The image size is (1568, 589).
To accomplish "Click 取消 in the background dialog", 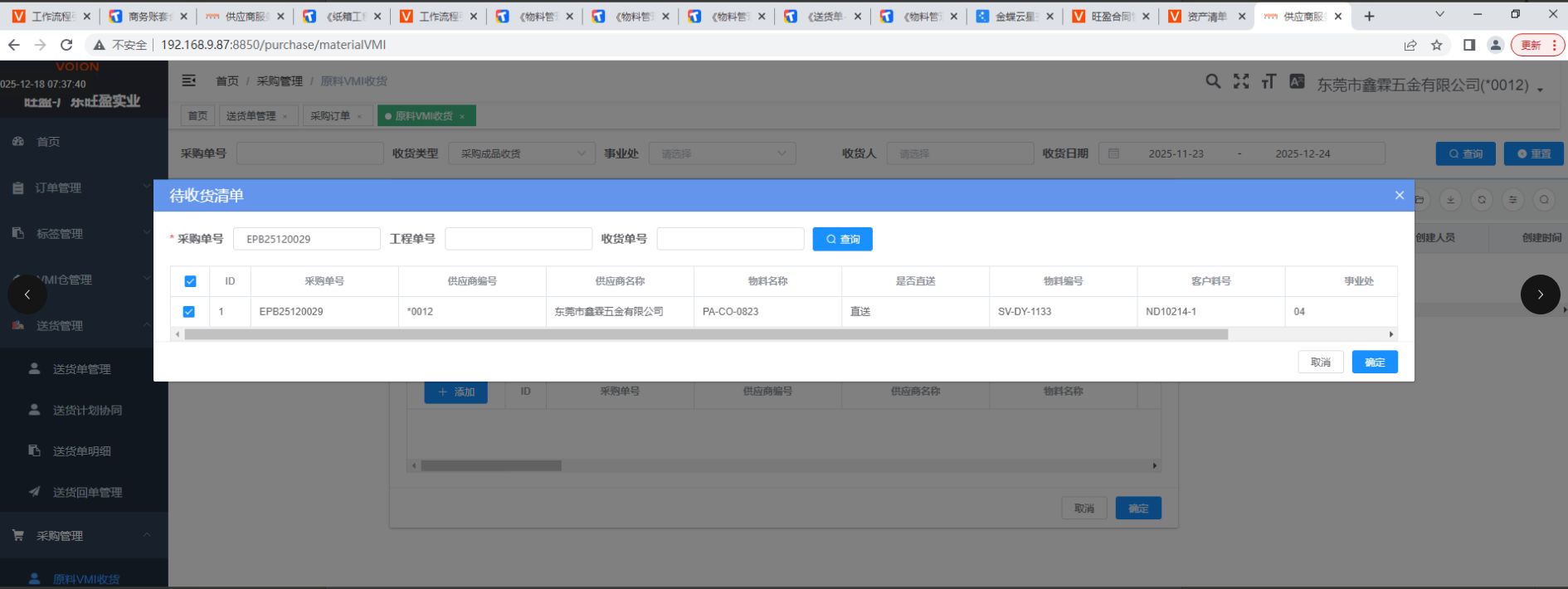I will [x=1084, y=508].
